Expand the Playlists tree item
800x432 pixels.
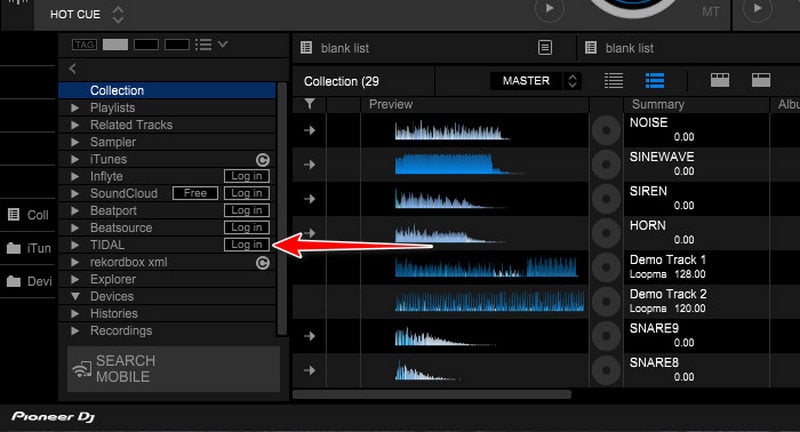point(75,108)
